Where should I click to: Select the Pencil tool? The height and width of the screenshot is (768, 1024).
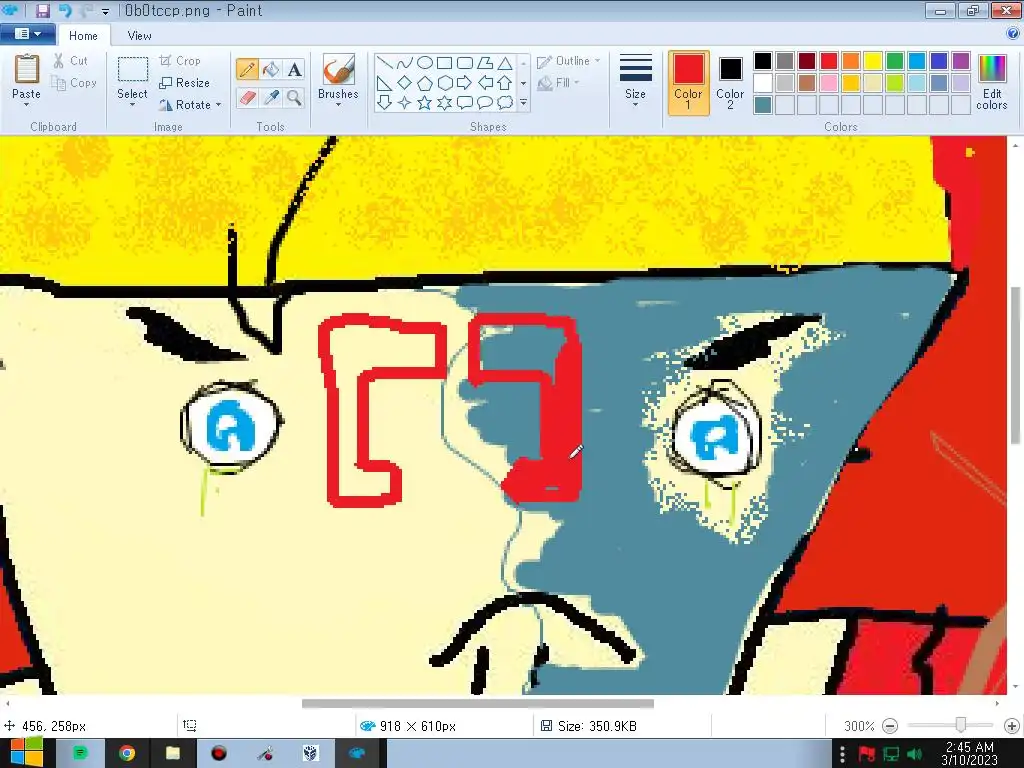pyautogui.click(x=247, y=69)
